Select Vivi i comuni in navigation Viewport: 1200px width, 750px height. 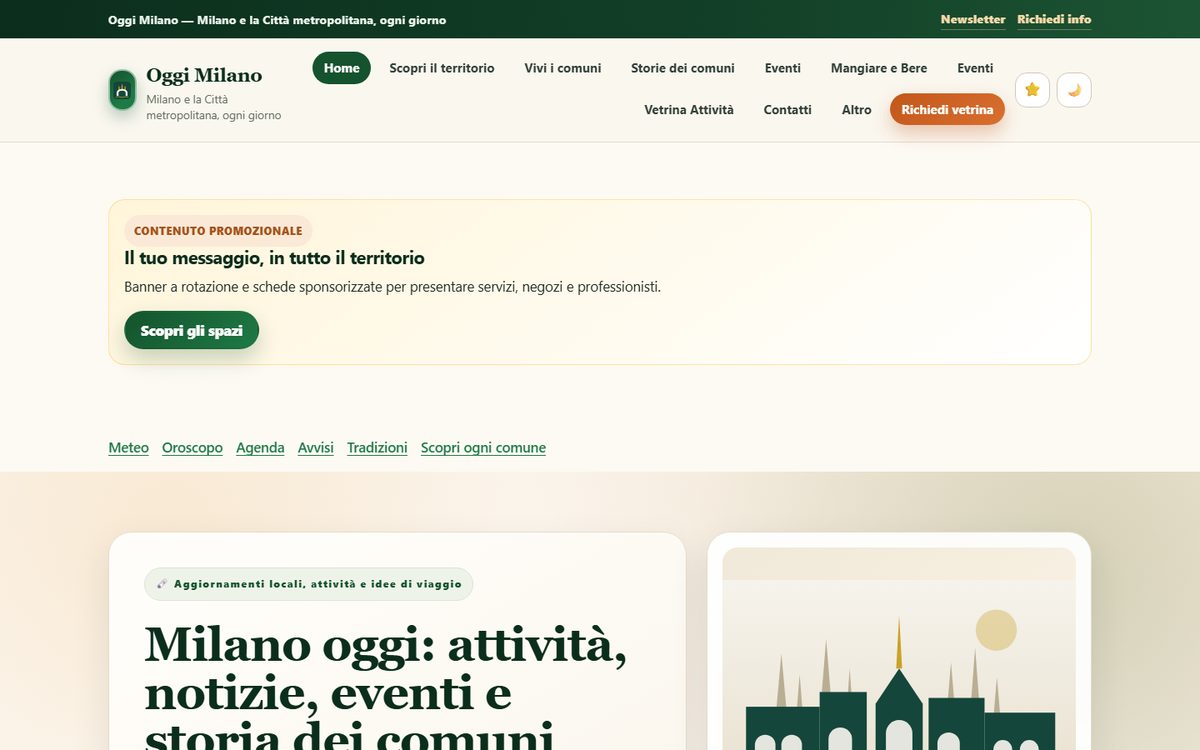(x=563, y=68)
